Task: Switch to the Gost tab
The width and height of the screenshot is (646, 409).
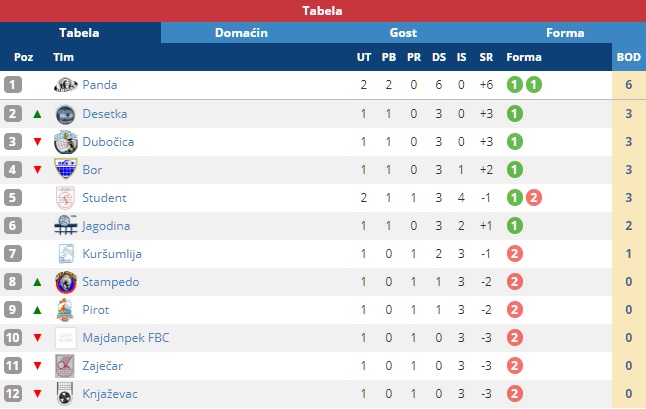Action: click(403, 33)
